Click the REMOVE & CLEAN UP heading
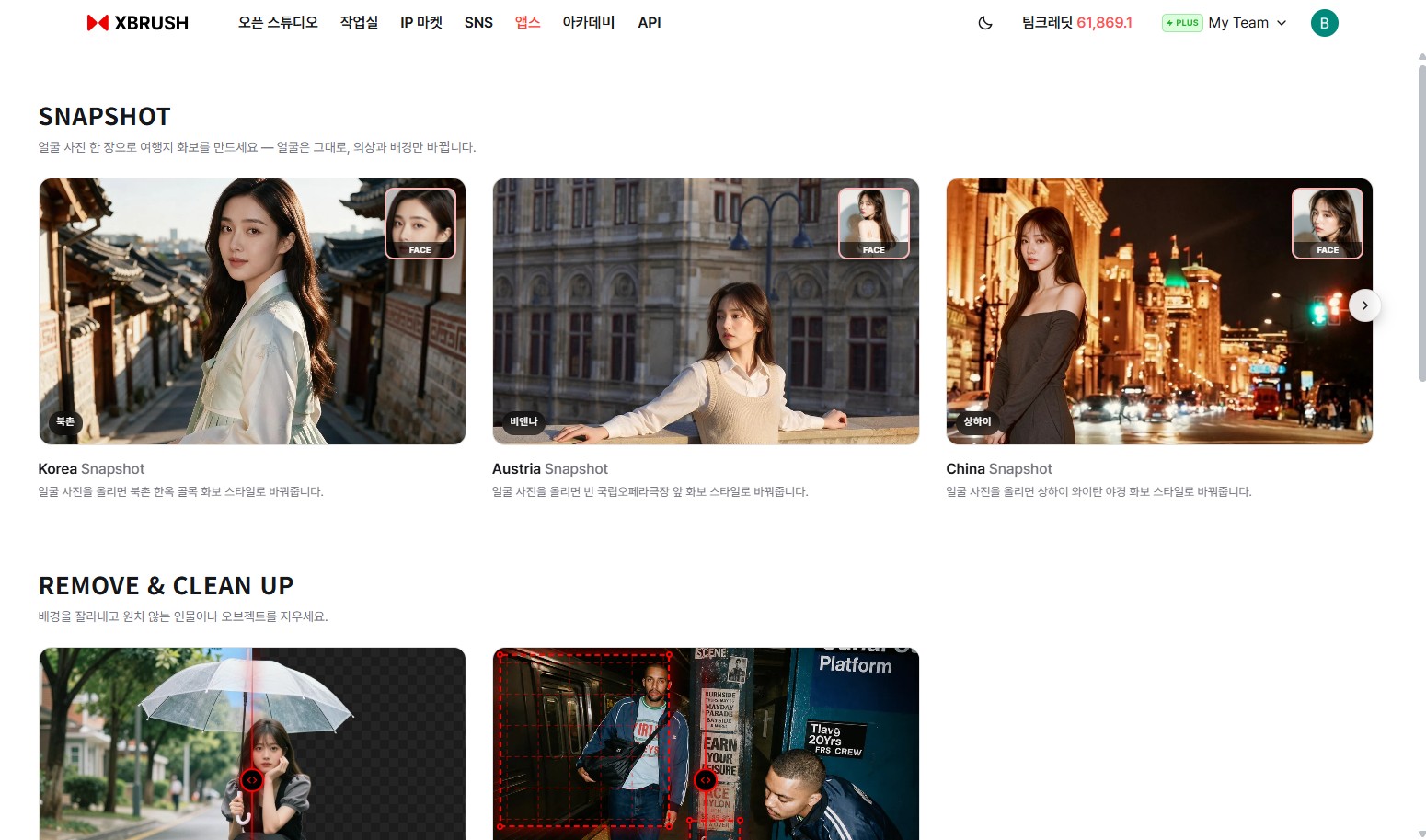Viewport: 1426px width, 840px height. pos(167,586)
